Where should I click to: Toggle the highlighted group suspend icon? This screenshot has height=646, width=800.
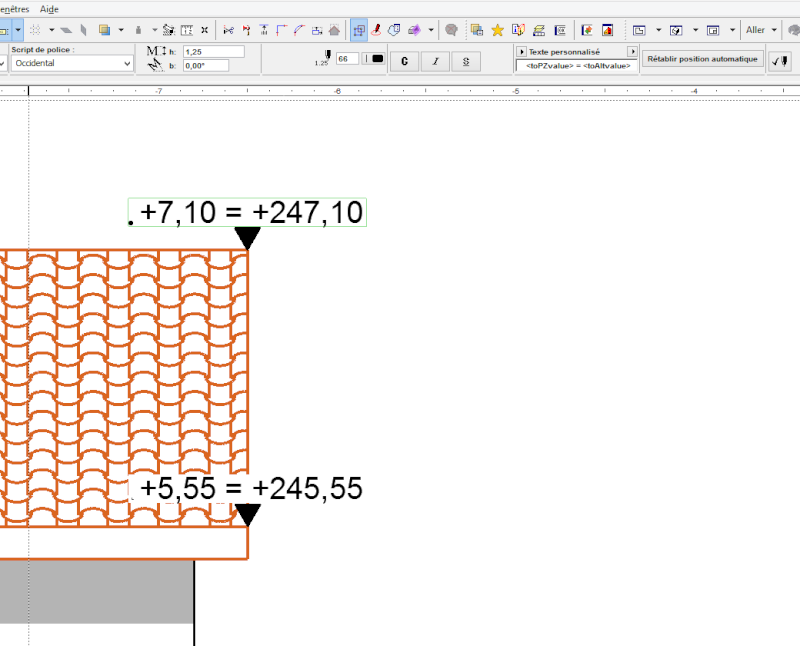pyautogui.click(x=359, y=30)
